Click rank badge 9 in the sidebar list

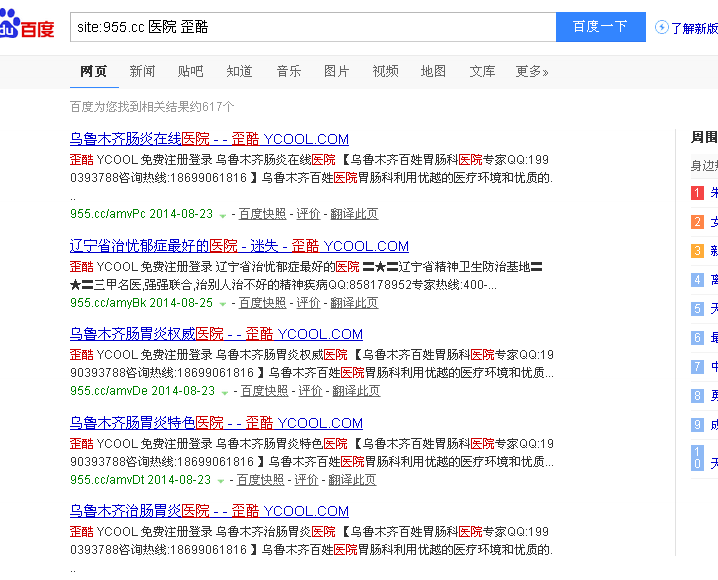(697, 425)
